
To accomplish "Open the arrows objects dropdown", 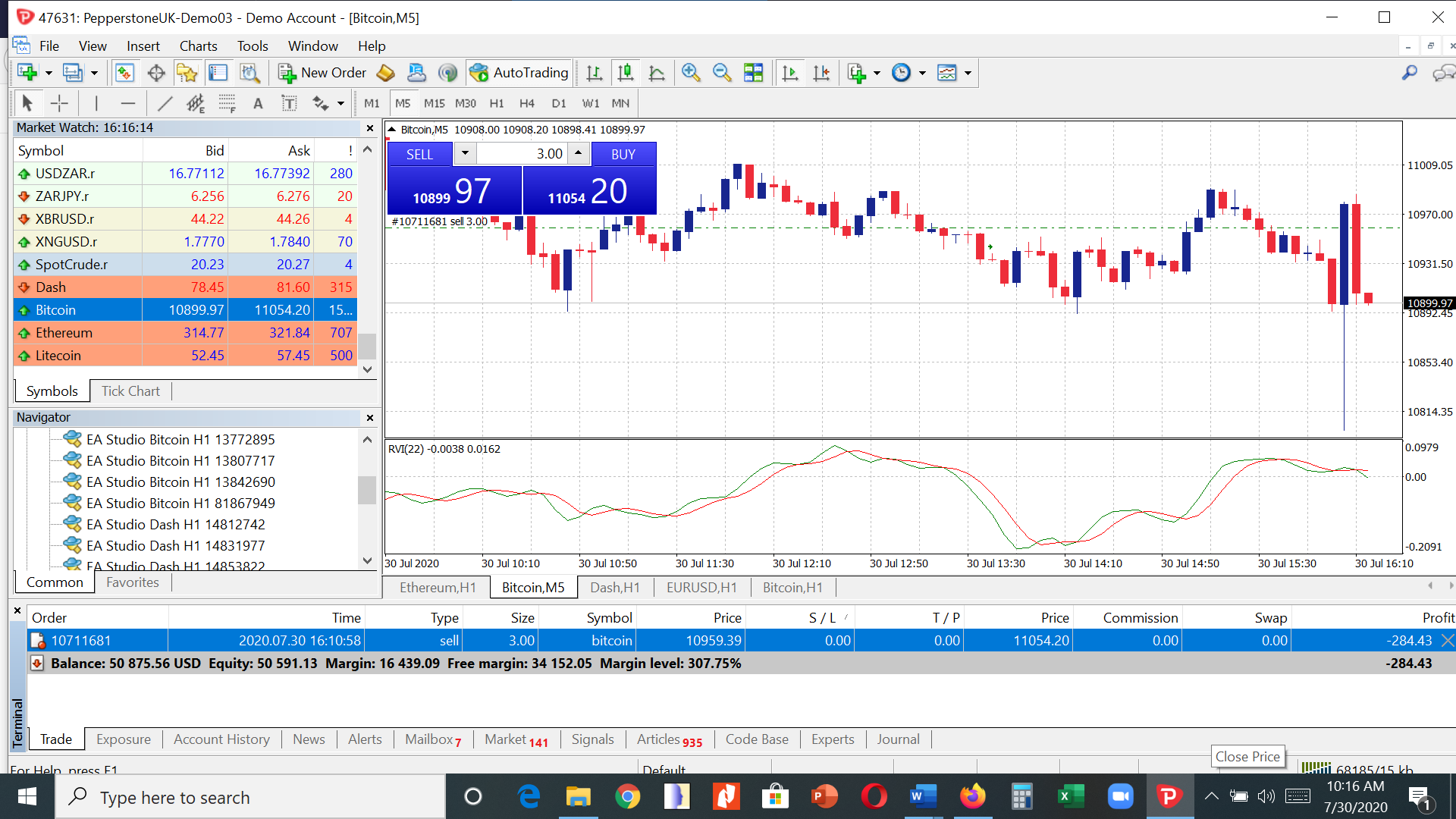I will tap(340, 104).
